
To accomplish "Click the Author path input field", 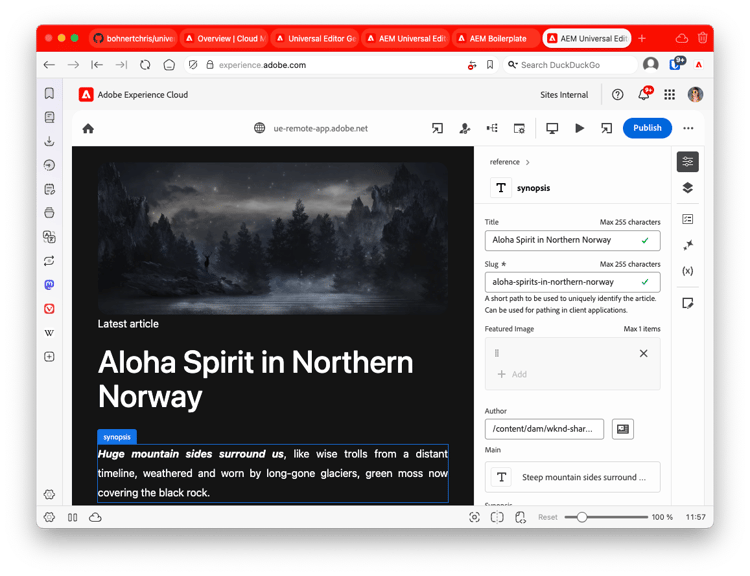I will [544, 429].
